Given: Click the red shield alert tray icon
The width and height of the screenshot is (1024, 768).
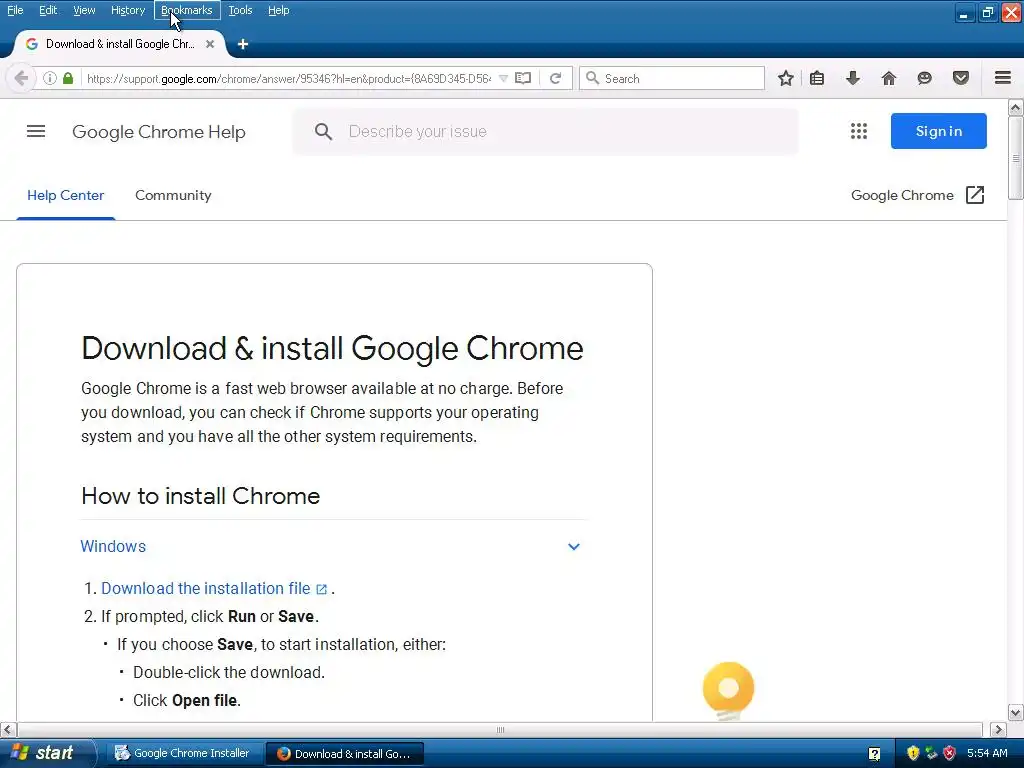Looking at the screenshot, I should pos(950,753).
